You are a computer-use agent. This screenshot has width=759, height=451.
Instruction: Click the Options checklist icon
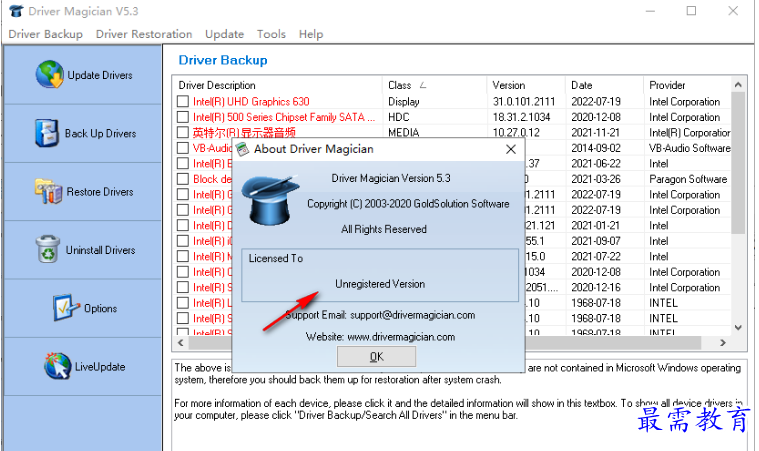66,308
